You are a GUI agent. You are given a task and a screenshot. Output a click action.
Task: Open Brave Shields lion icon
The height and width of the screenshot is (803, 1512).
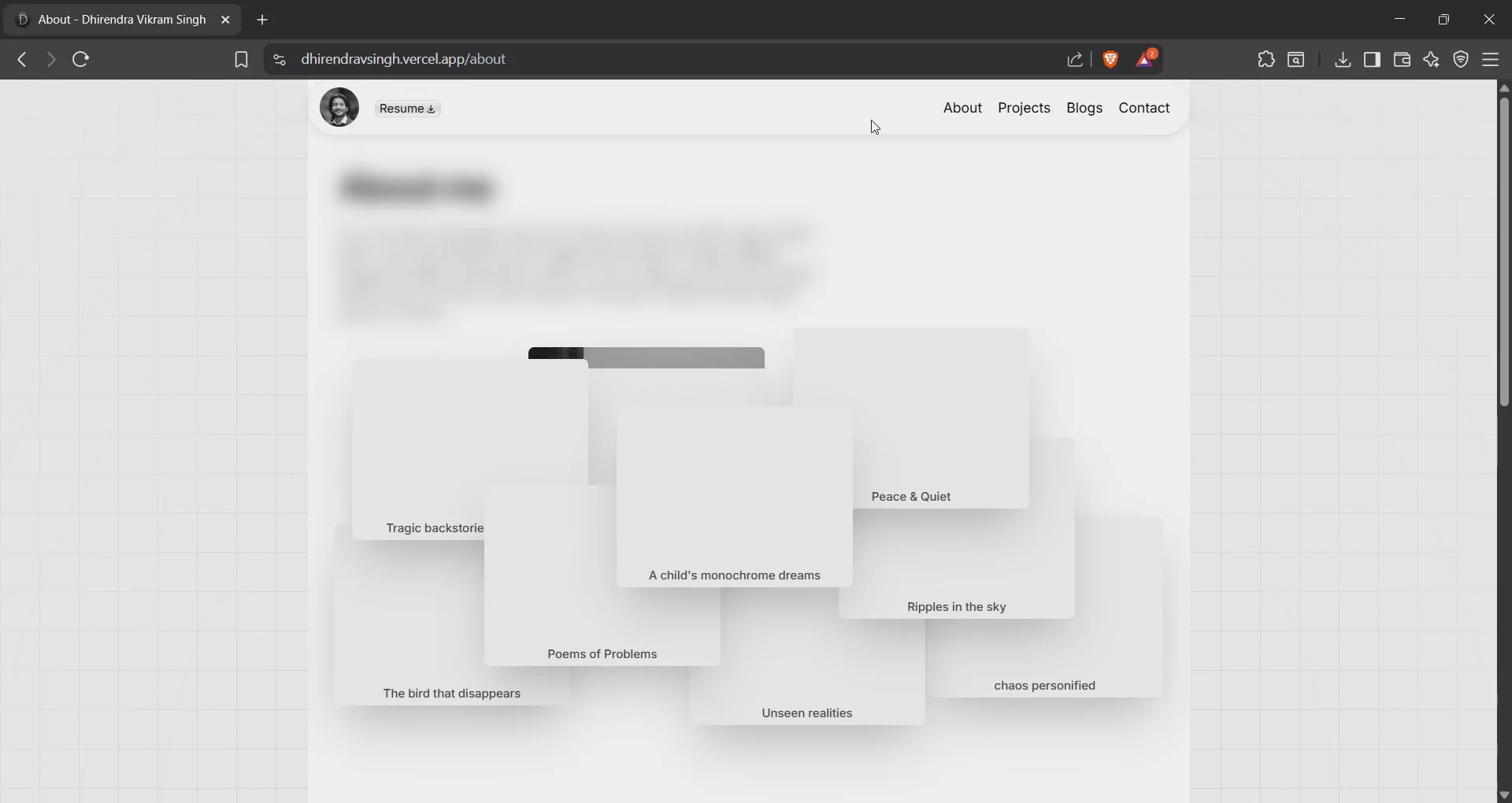click(x=1110, y=59)
